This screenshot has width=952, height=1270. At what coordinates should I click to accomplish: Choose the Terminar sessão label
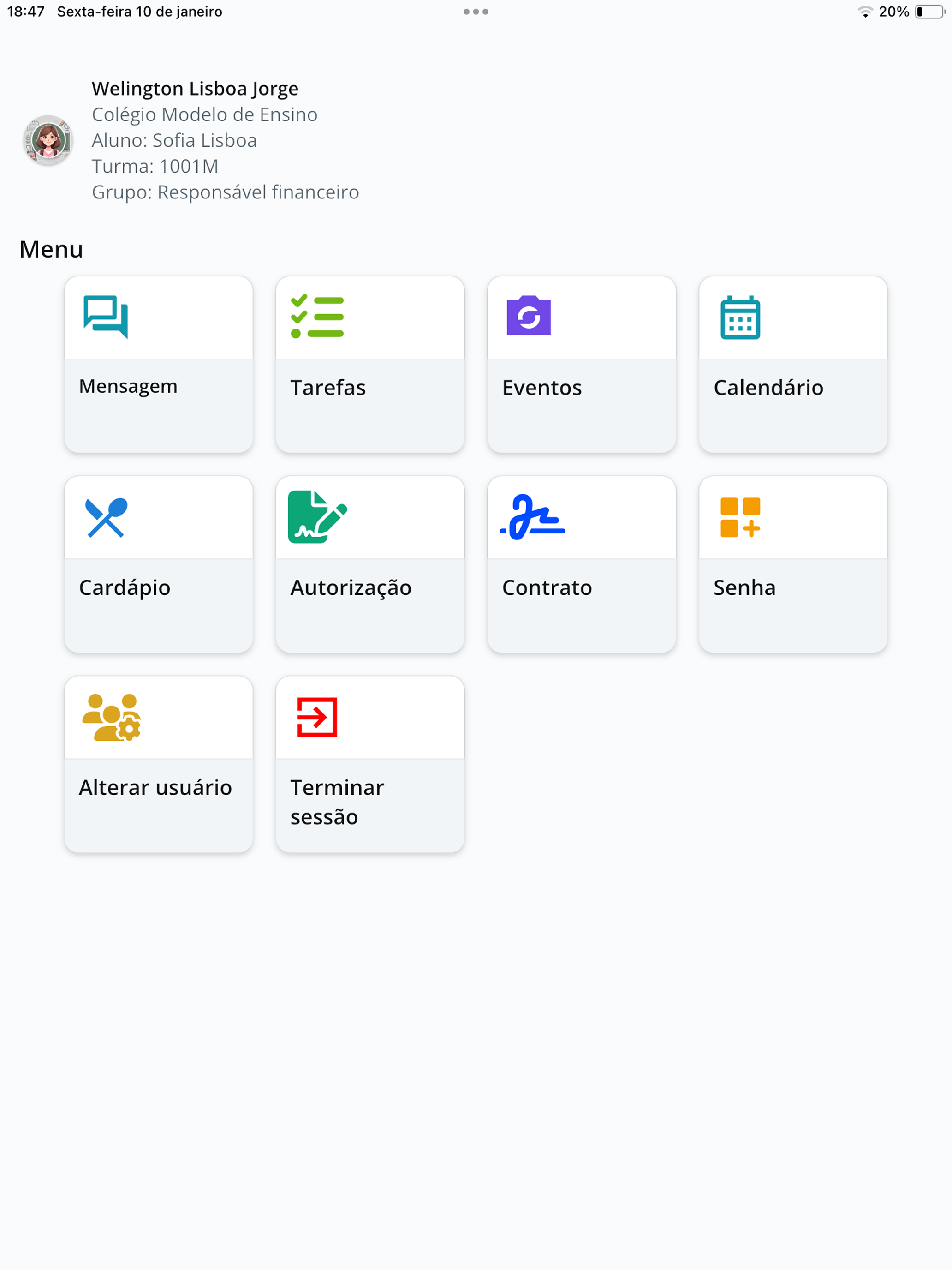[x=338, y=802]
